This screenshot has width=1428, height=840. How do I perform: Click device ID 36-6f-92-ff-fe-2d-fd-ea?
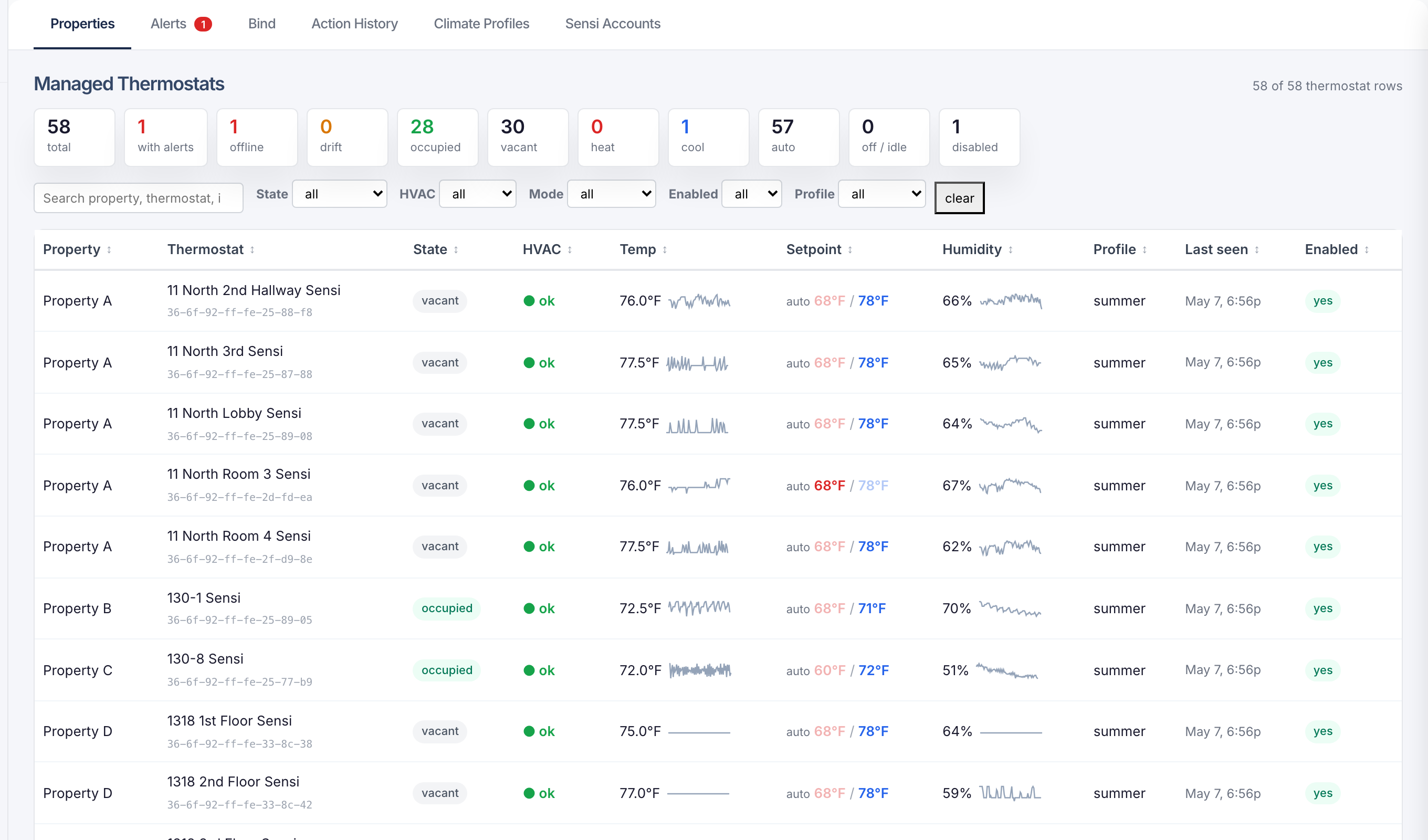pyautogui.click(x=239, y=498)
